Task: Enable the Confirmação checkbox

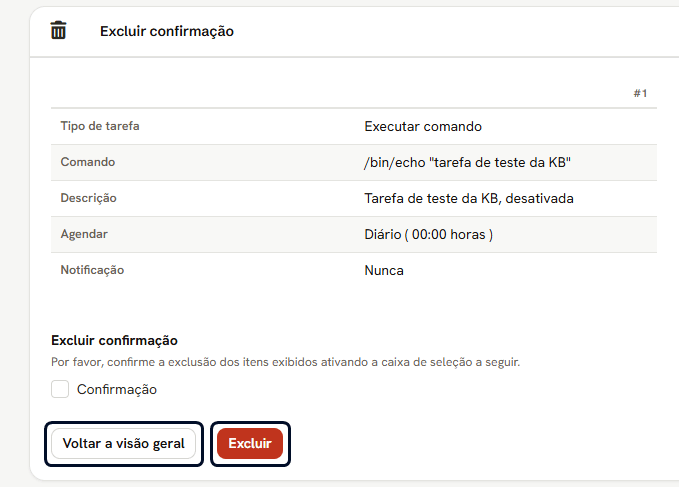Action: [x=60, y=389]
